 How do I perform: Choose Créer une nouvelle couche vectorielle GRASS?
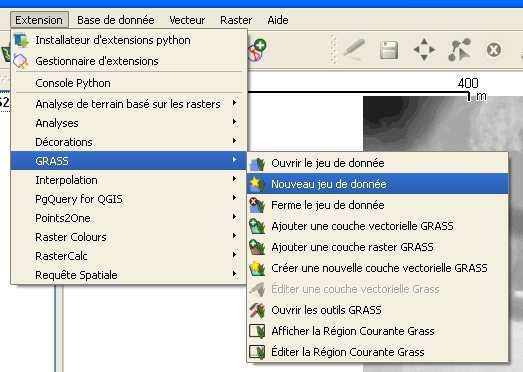point(378,268)
